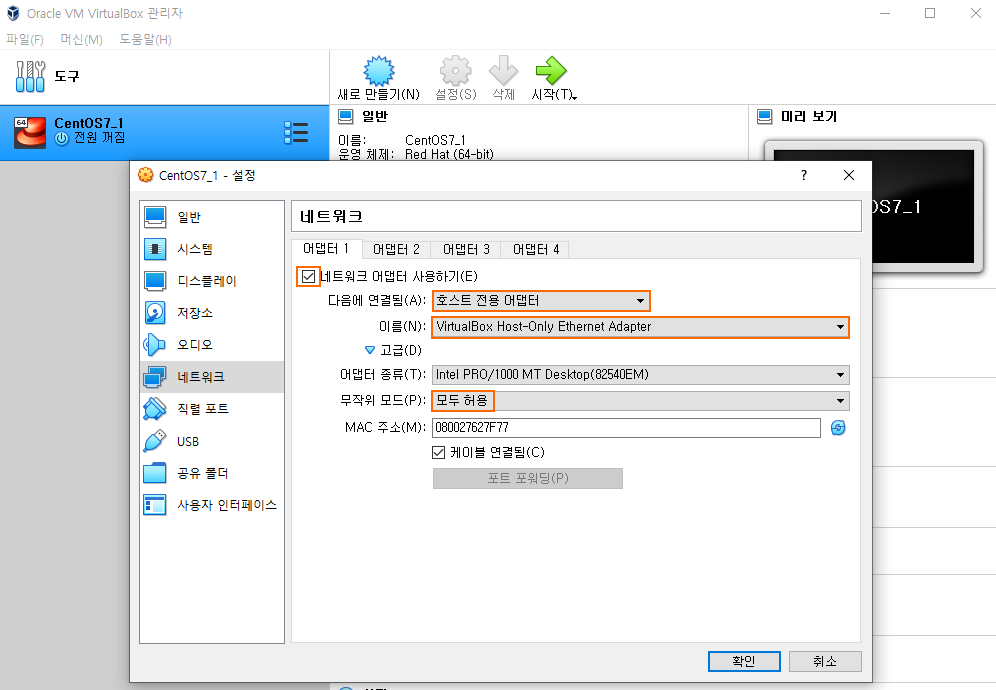Click the settings dialog help question mark

point(804,175)
